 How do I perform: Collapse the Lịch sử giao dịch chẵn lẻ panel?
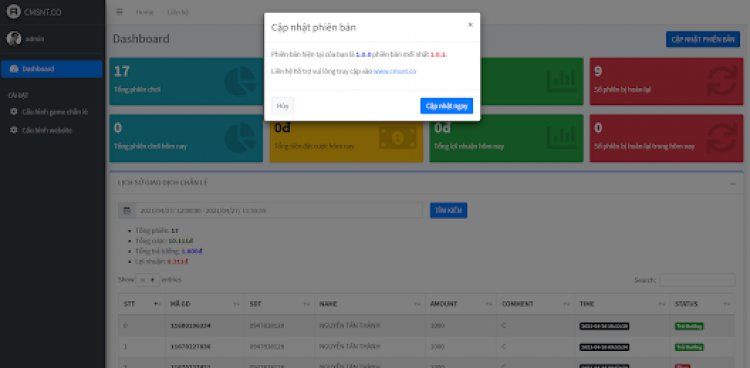click(732, 183)
